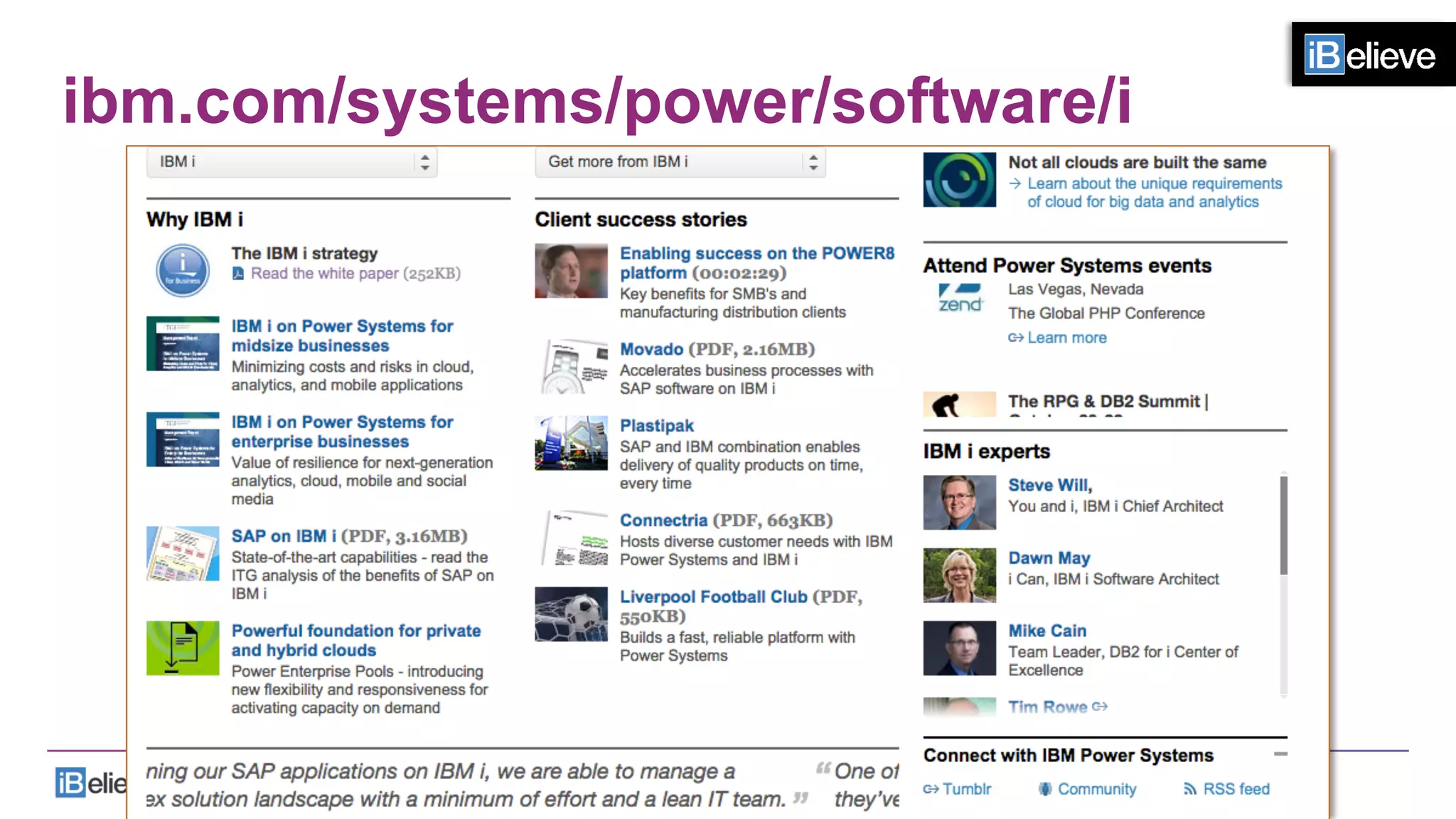The width and height of the screenshot is (1456, 819).
Task: Click Mike Cain's portrait photo
Action: point(960,648)
